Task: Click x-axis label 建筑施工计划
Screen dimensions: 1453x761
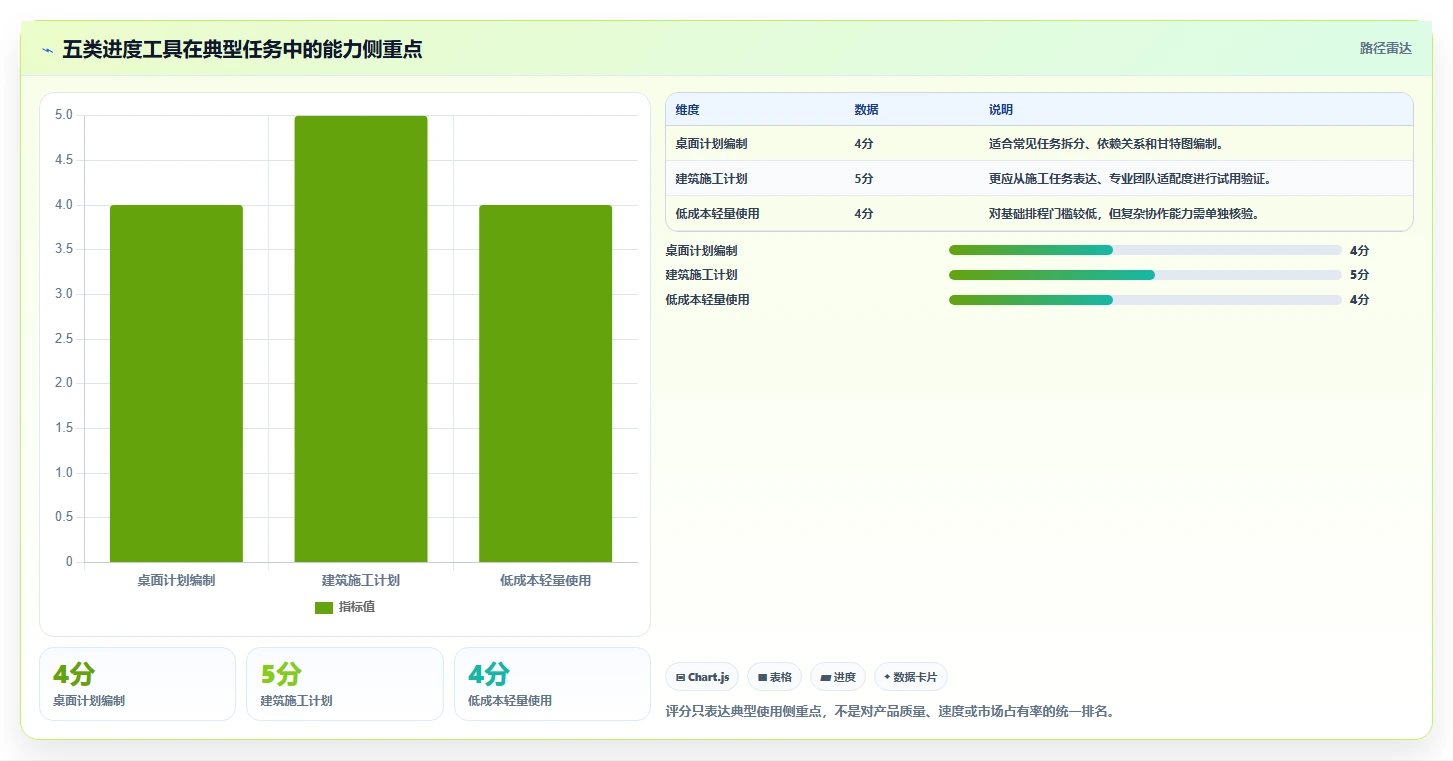Action: [x=361, y=581]
